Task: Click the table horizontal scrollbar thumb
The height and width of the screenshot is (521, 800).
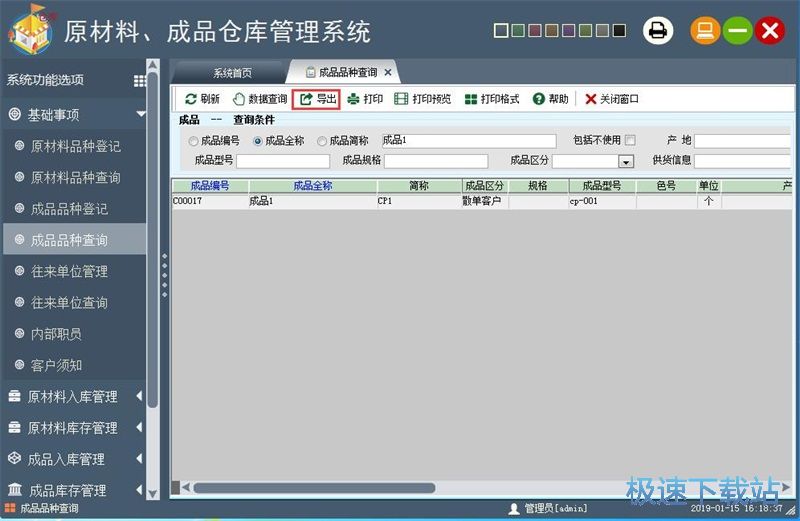Action: [314, 488]
